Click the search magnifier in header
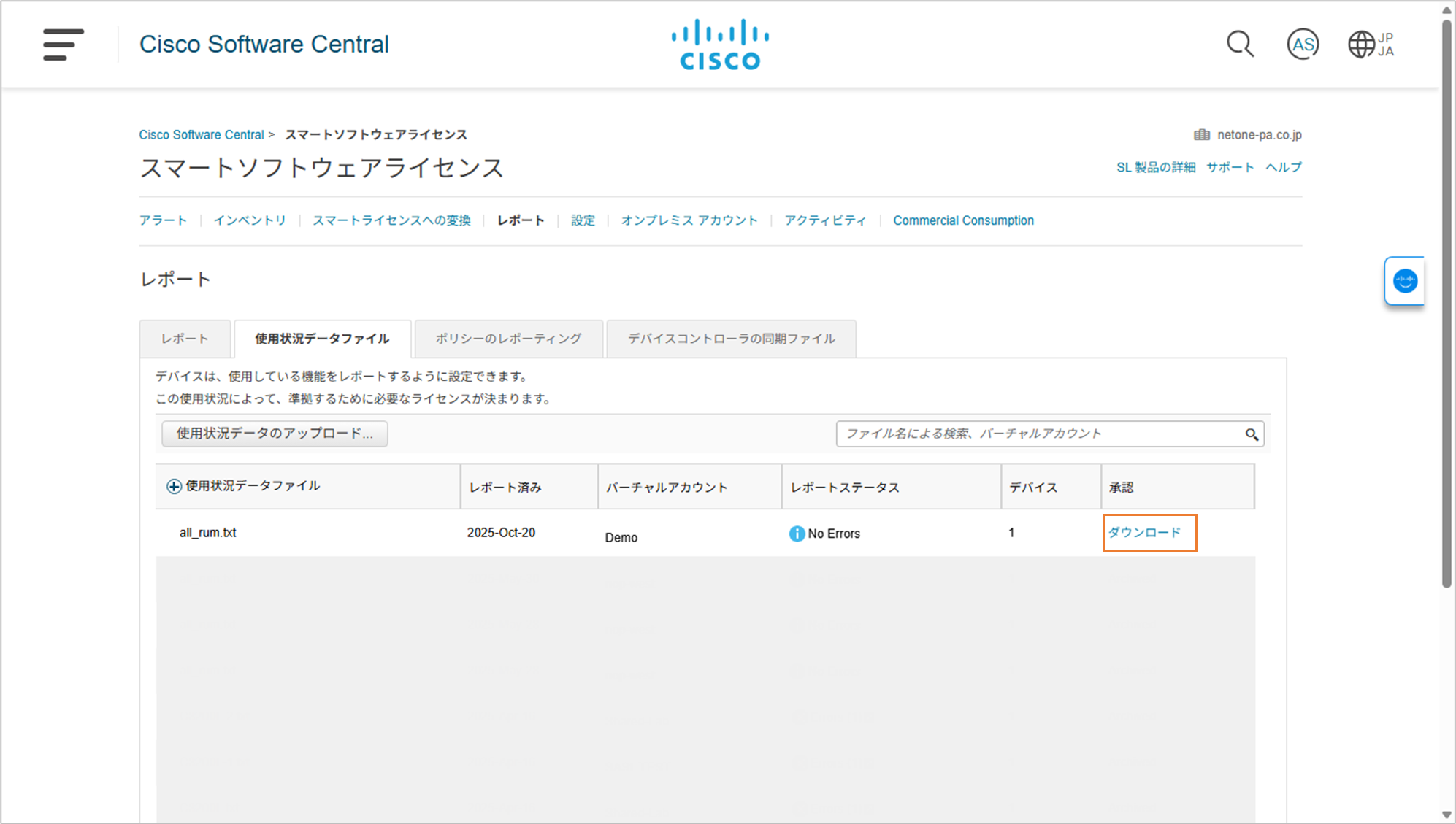Screen dimensions: 1456x824 coord(1239,45)
